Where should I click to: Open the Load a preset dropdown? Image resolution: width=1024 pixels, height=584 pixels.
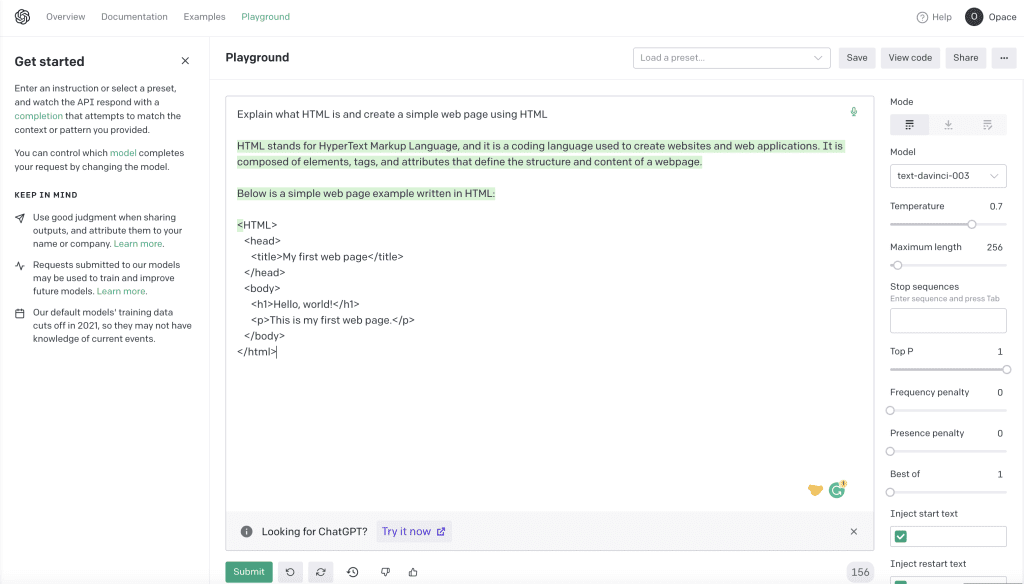pos(732,58)
